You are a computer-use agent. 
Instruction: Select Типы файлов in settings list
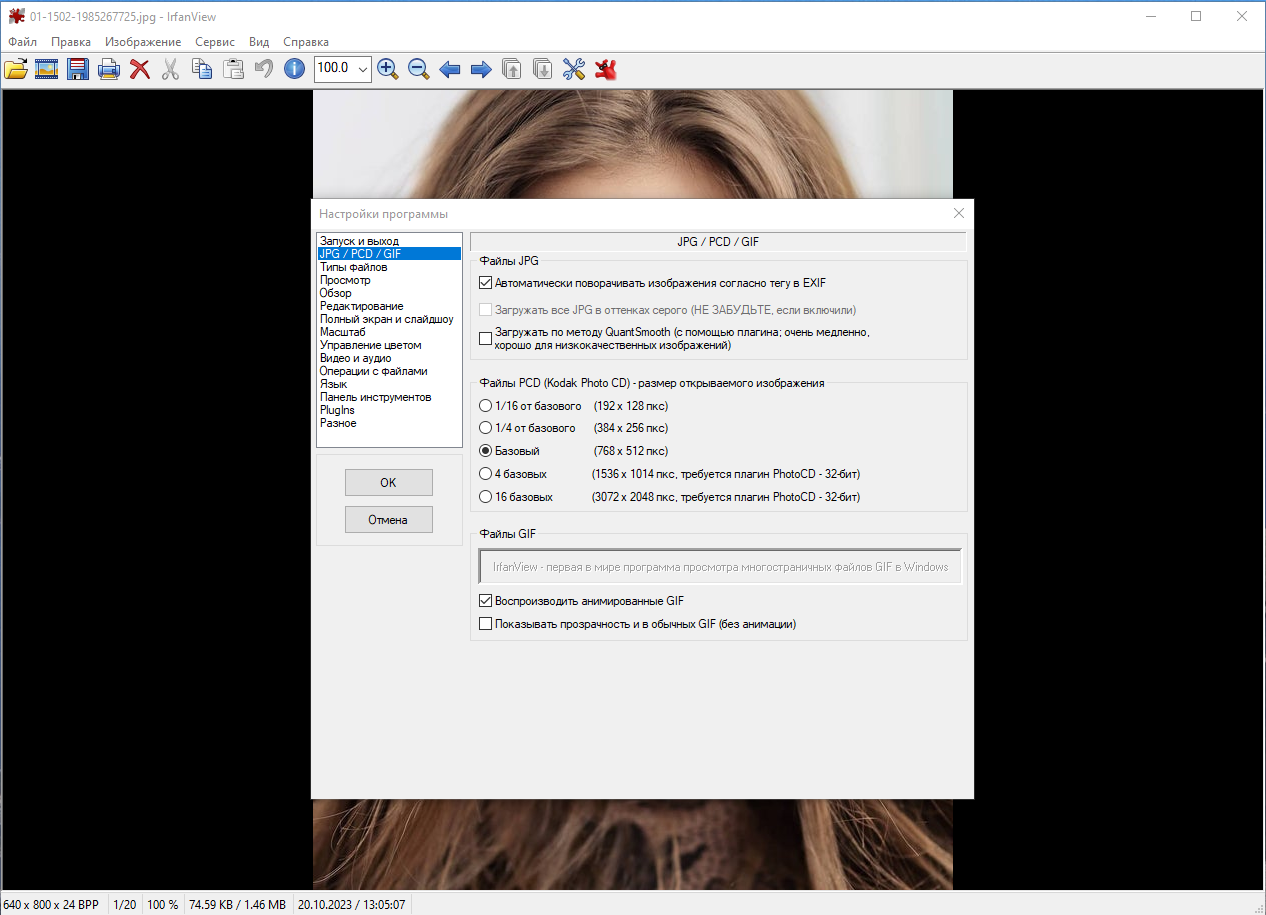(x=354, y=267)
